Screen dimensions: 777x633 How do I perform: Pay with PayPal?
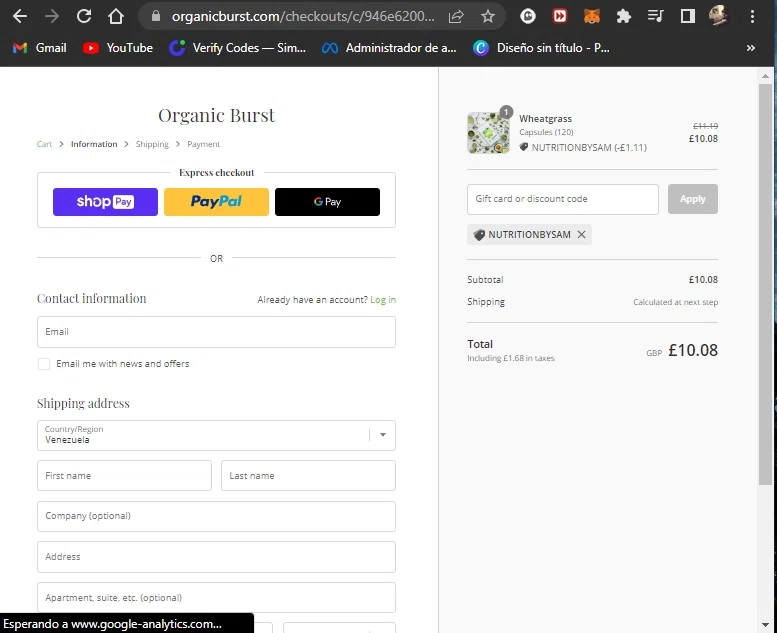[217, 202]
